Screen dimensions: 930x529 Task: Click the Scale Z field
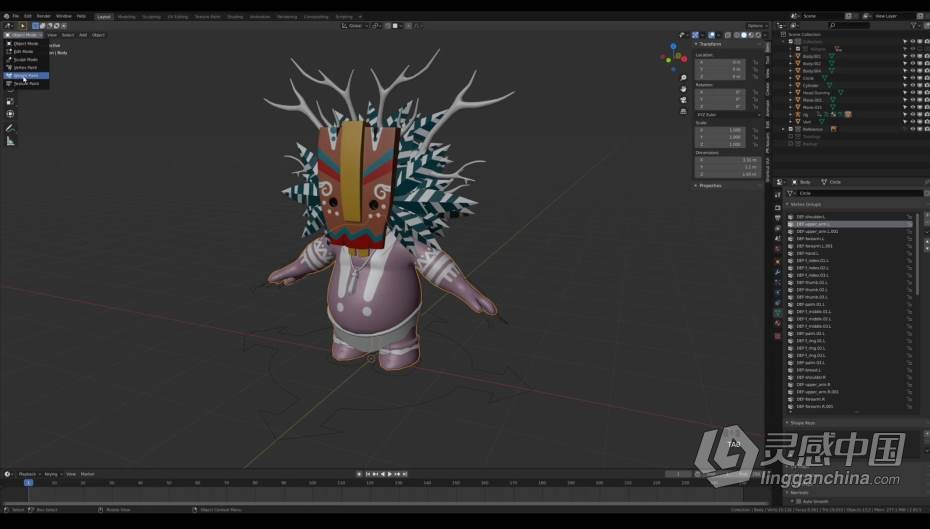[719, 144]
